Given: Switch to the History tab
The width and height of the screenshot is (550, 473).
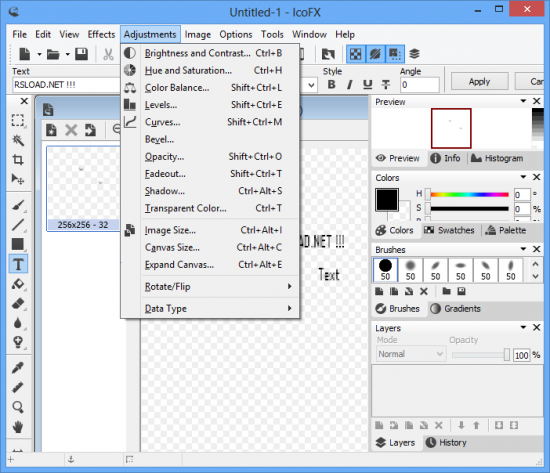Looking at the screenshot, I should coord(446,443).
